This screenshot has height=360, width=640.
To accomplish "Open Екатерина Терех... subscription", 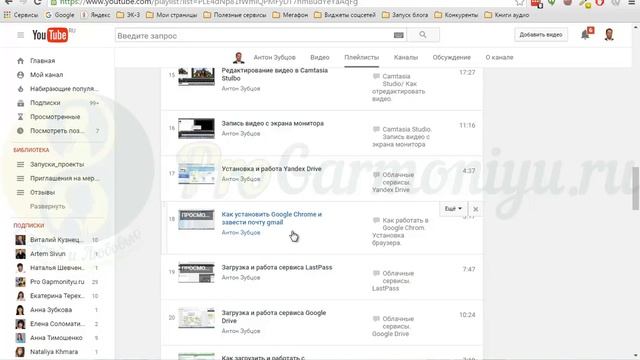I will [57, 296].
